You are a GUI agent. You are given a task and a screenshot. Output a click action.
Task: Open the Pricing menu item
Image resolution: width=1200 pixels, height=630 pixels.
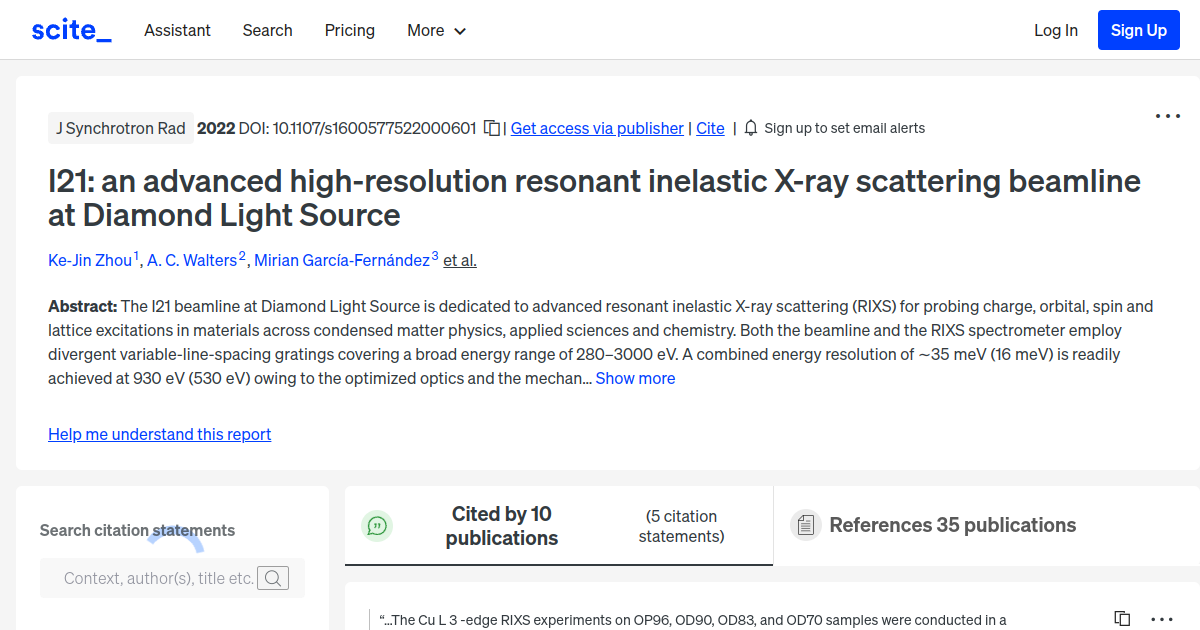point(349,30)
